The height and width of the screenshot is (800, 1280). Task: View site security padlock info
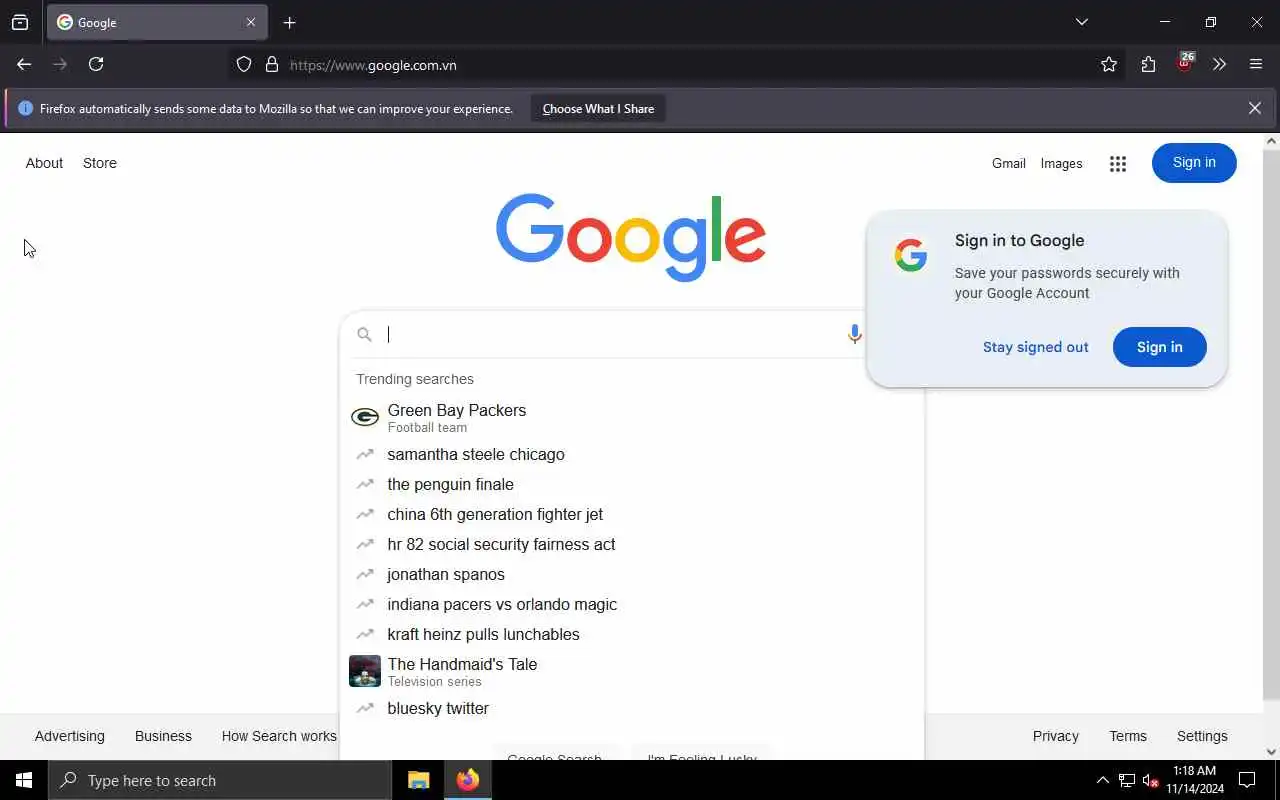[x=271, y=64]
